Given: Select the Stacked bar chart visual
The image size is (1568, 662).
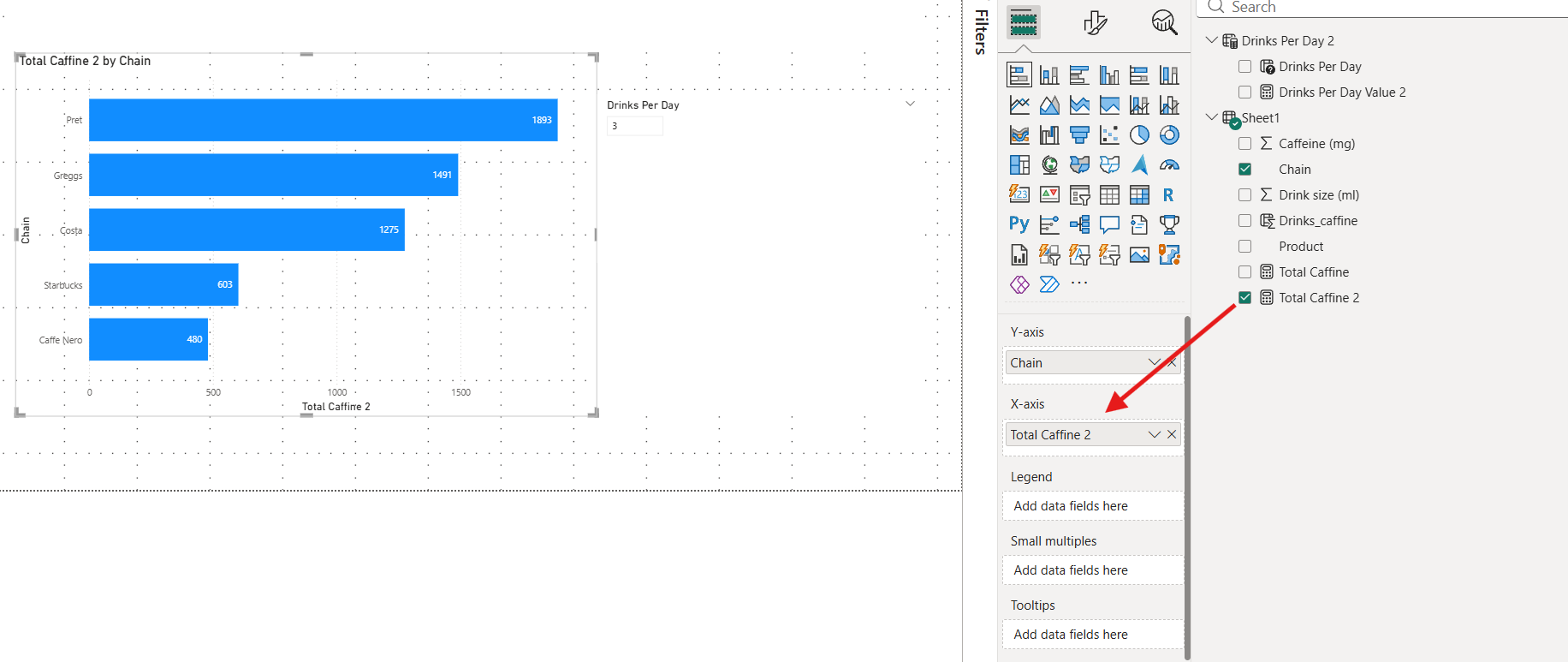Looking at the screenshot, I should [1019, 75].
